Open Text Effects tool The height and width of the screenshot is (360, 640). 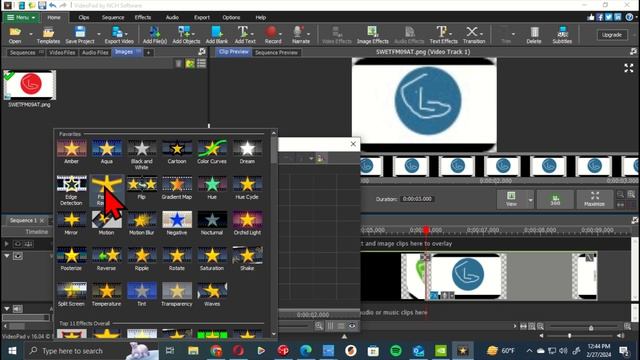pos(443,35)
